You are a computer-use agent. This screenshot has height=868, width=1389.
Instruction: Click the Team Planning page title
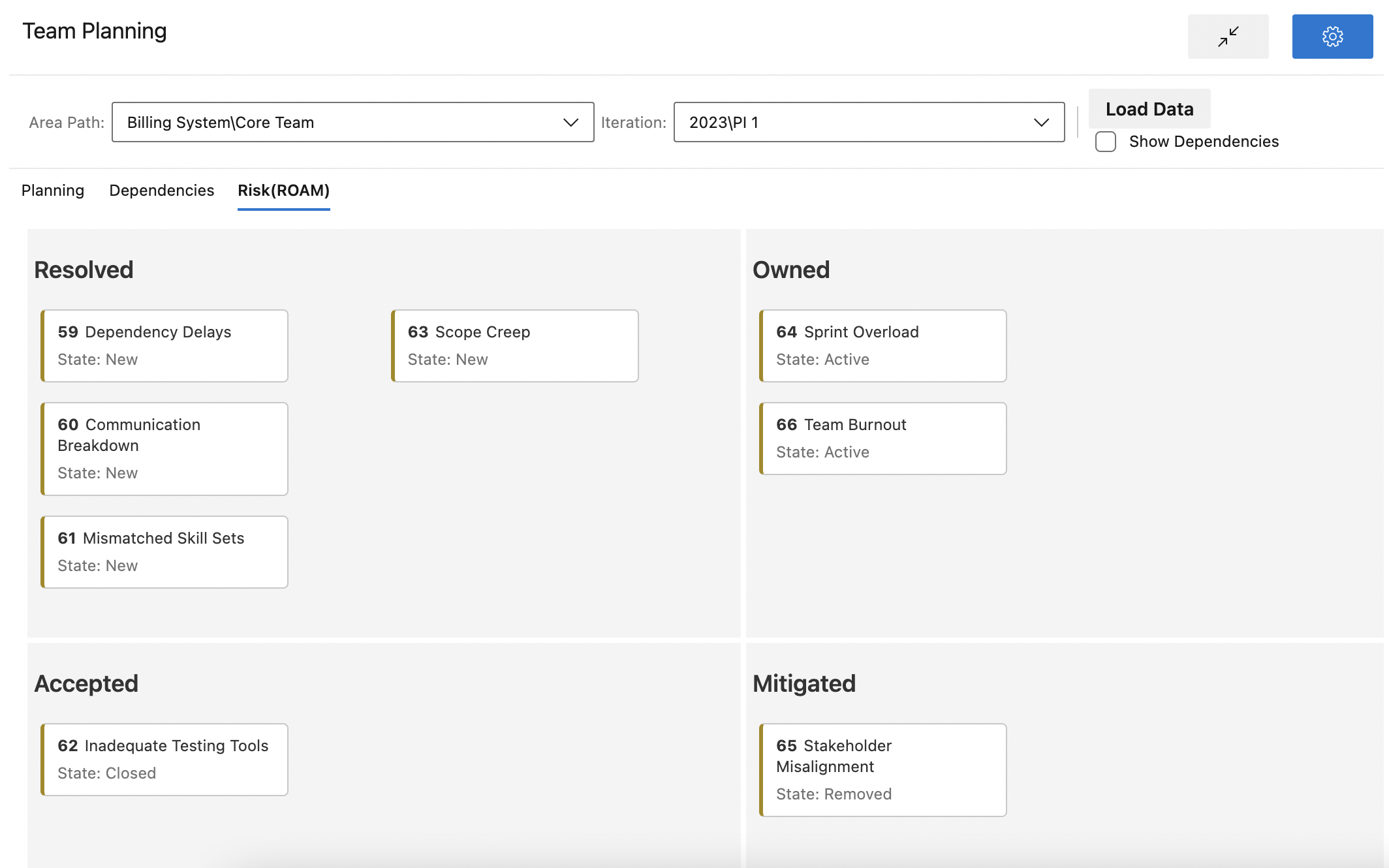(x=95, y=31)
